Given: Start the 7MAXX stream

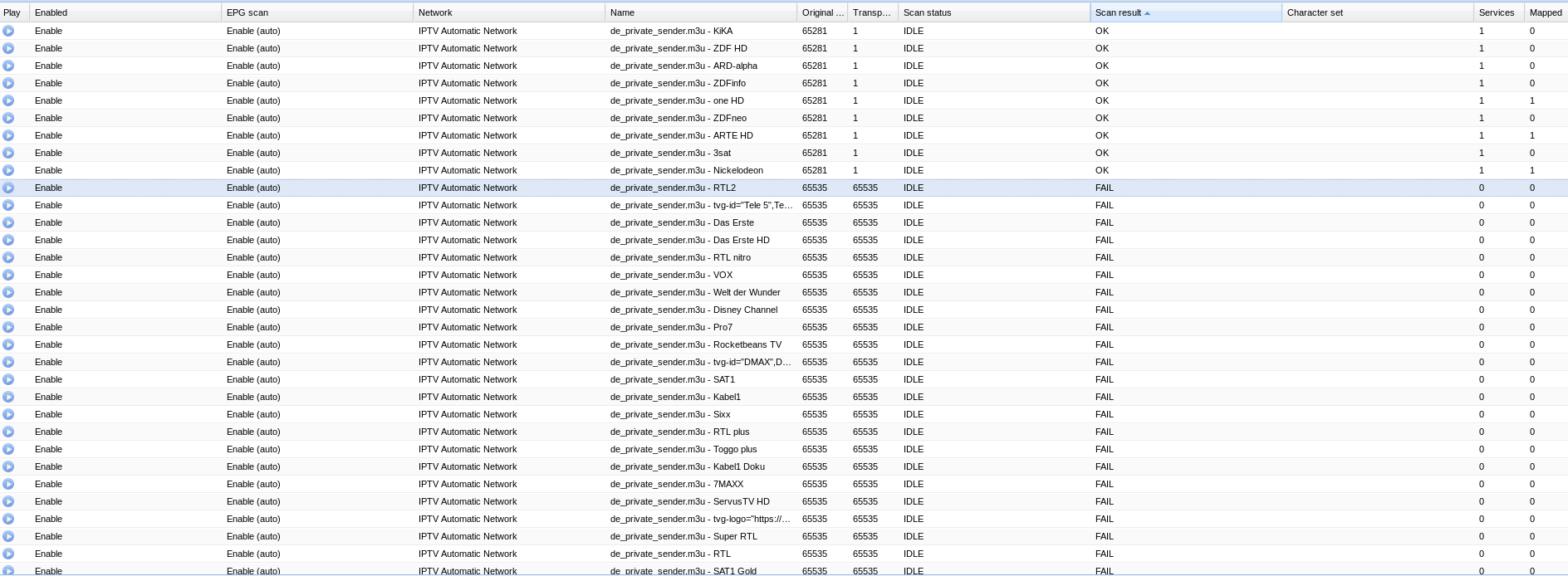Looking at the screenshot, I should click(8, 484).
